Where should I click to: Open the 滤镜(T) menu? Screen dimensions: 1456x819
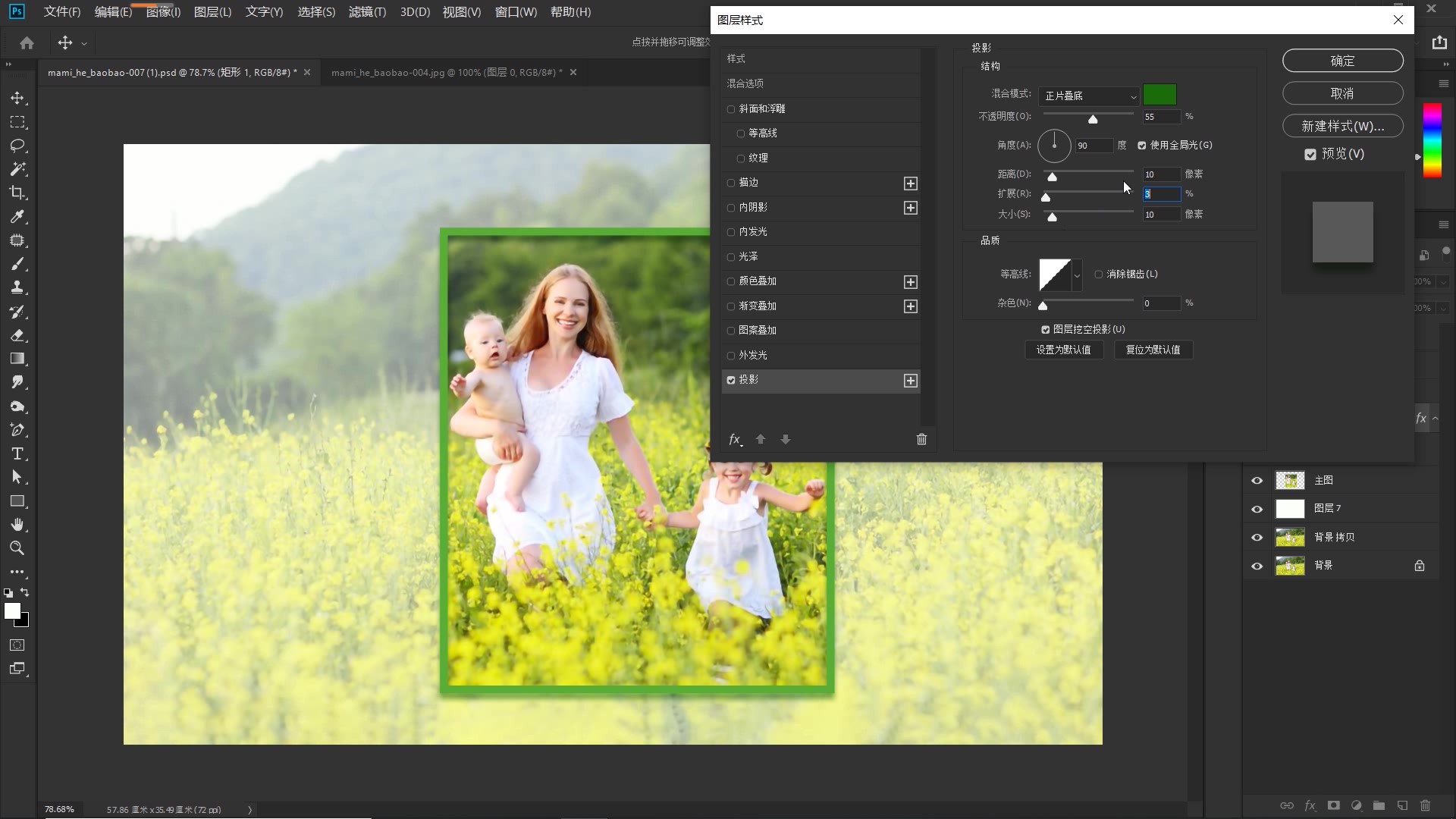(367, 12)
